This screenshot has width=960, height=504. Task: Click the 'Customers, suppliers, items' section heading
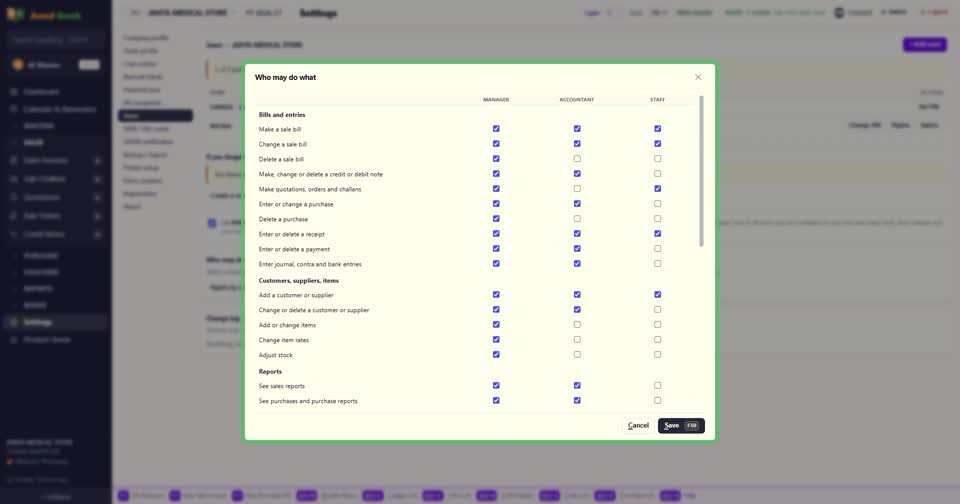click(299, 280)
